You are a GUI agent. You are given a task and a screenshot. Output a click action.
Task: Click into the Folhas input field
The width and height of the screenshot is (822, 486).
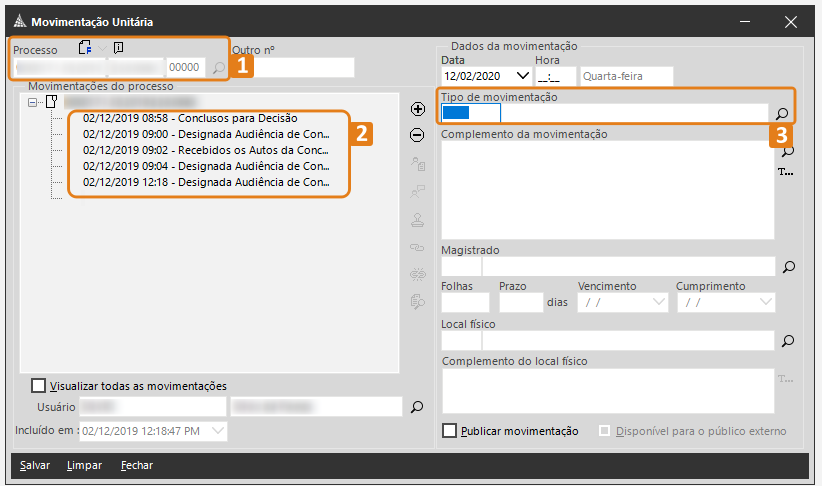point(465,302)
